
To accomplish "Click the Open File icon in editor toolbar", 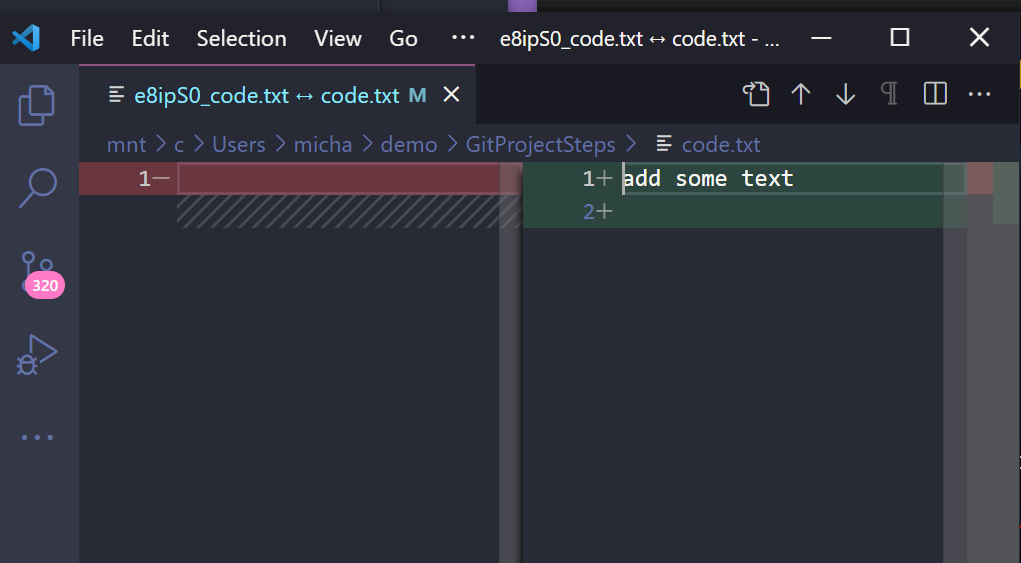I will (x=756, y=94).
